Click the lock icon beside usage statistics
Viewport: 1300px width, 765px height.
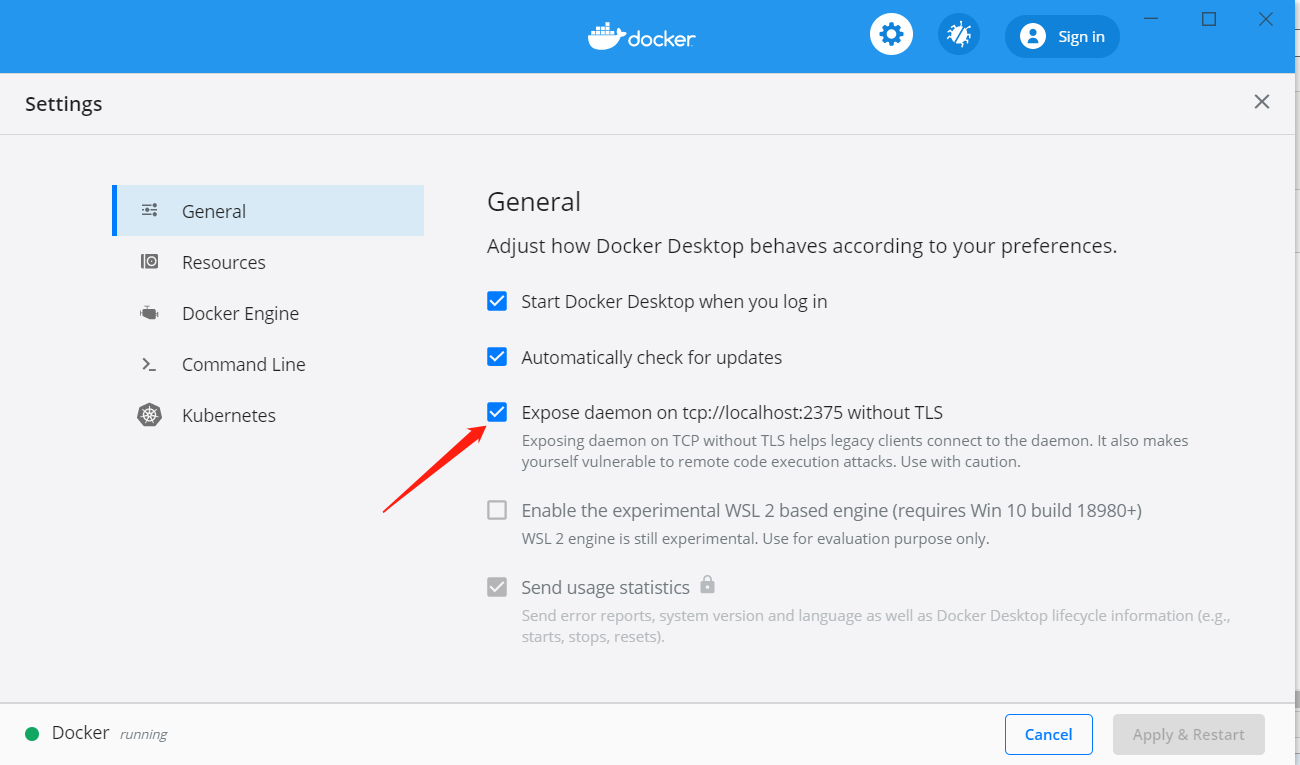[708, 584]
